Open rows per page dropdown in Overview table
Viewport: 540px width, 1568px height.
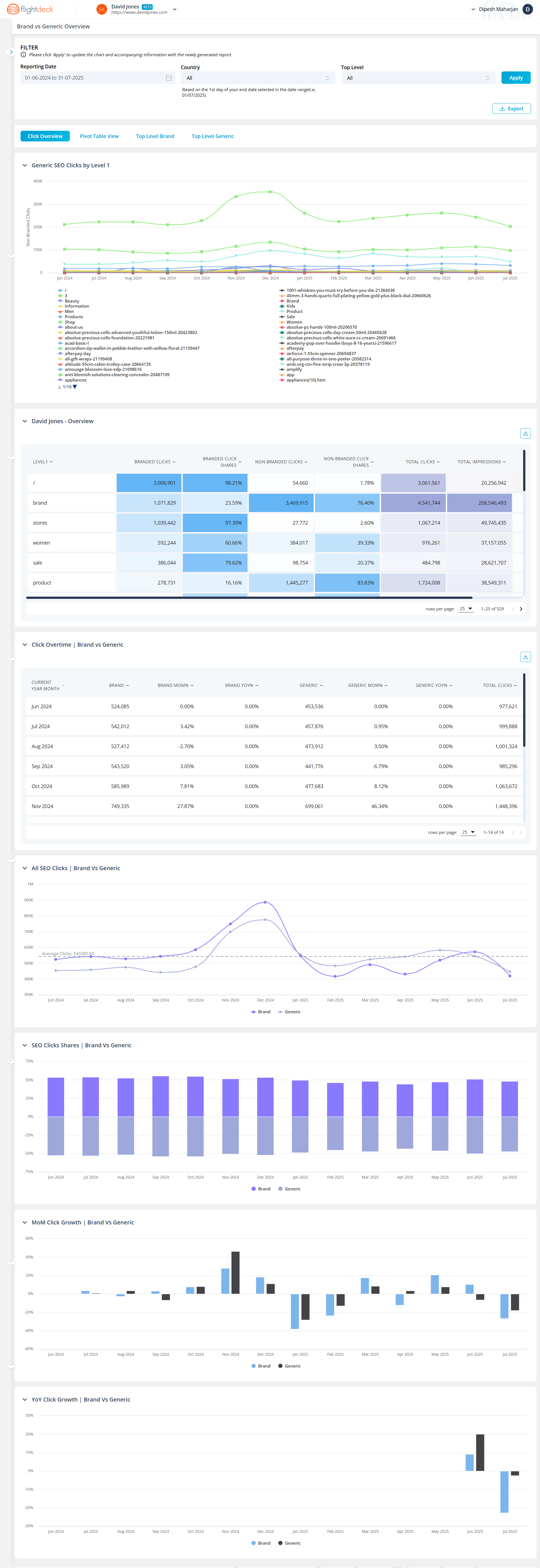(466, 609)
